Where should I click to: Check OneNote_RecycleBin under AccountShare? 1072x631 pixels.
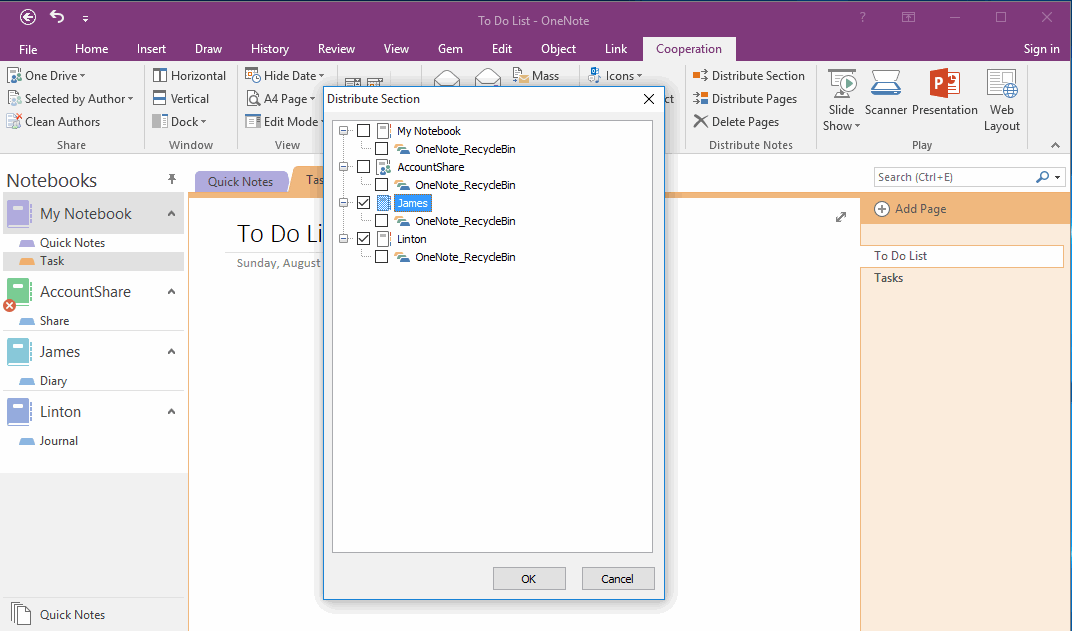click(x=381, y=185)
